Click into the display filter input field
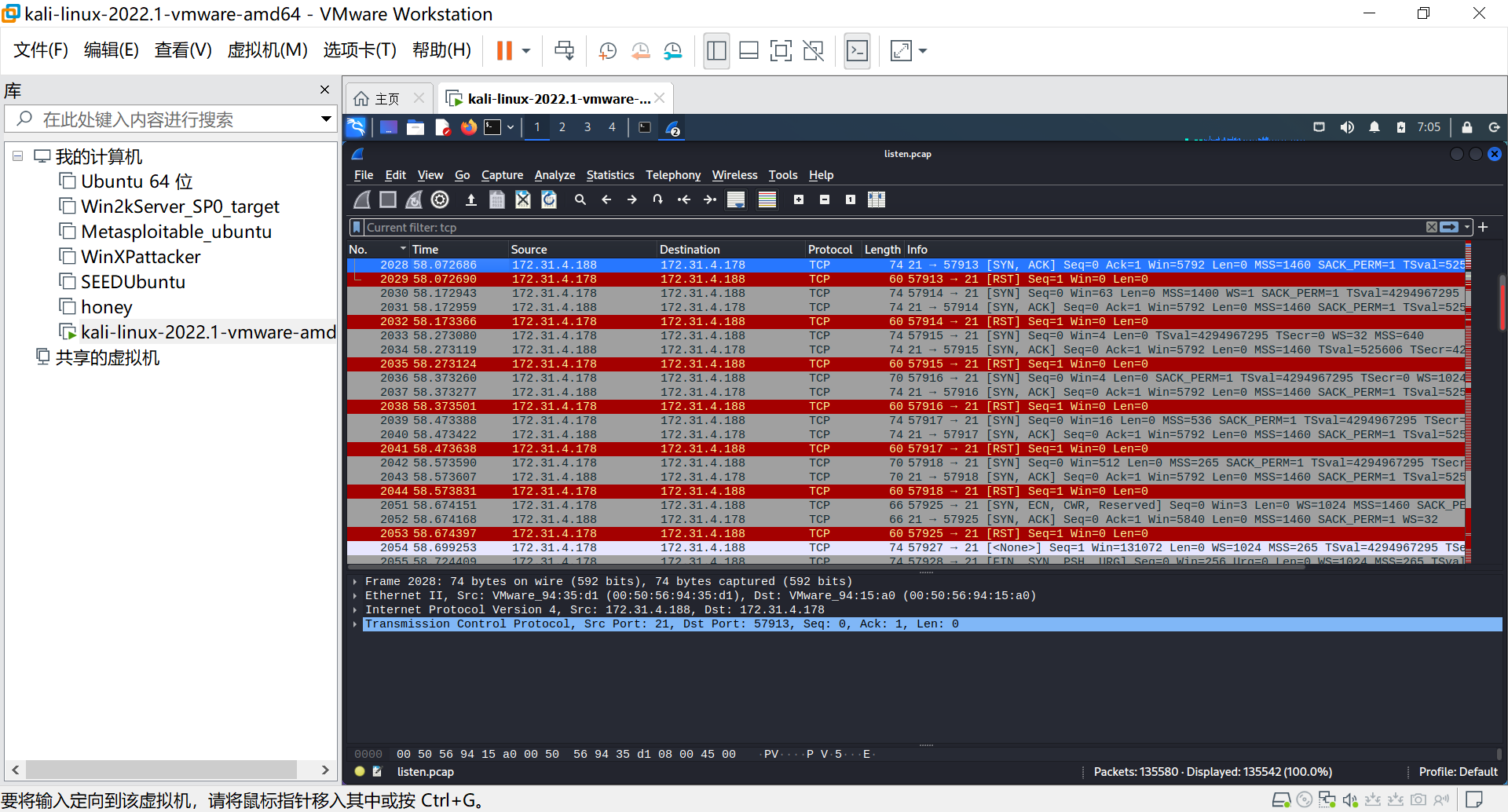The width and height of the screenshot is (1508, 812). pyautogui.click(x=894, y=227)
